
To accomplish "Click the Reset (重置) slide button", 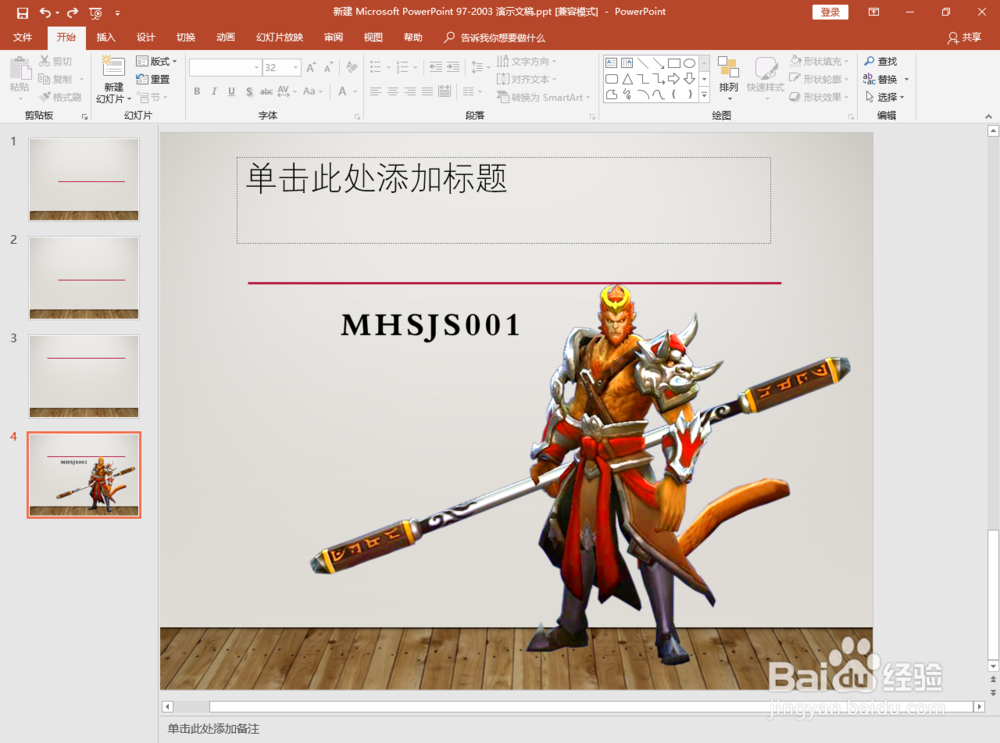I will click(153, 79).
